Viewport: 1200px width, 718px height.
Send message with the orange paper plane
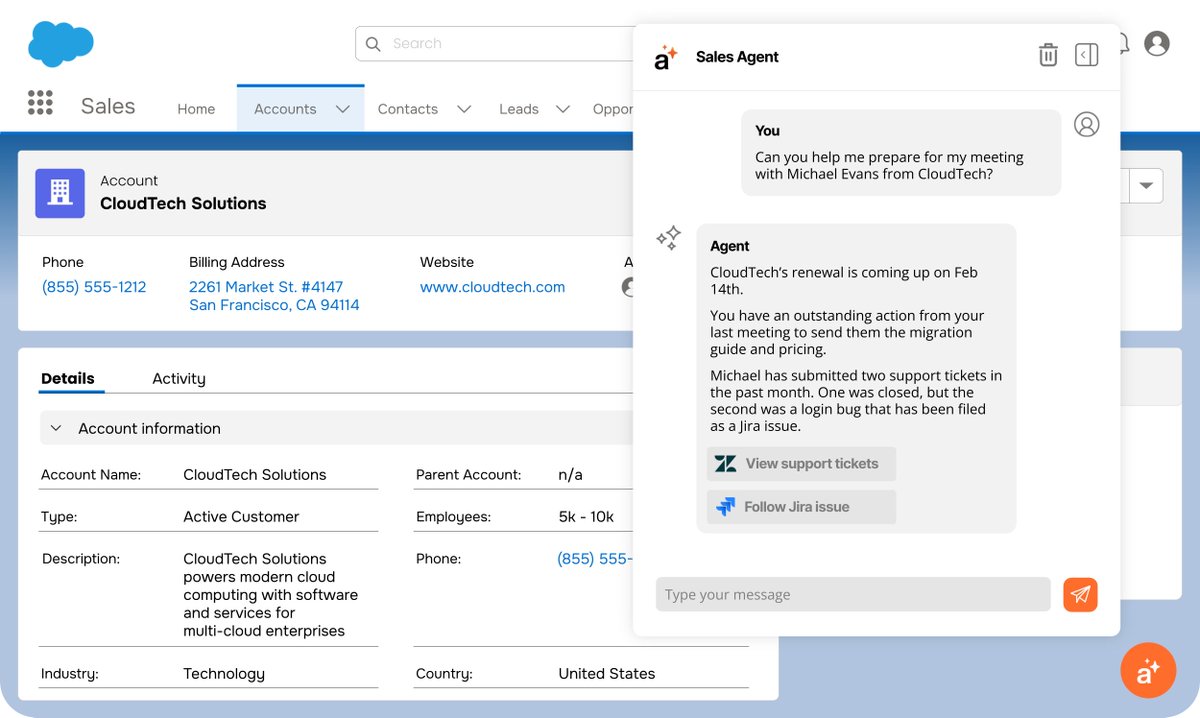coord(1080,594)
